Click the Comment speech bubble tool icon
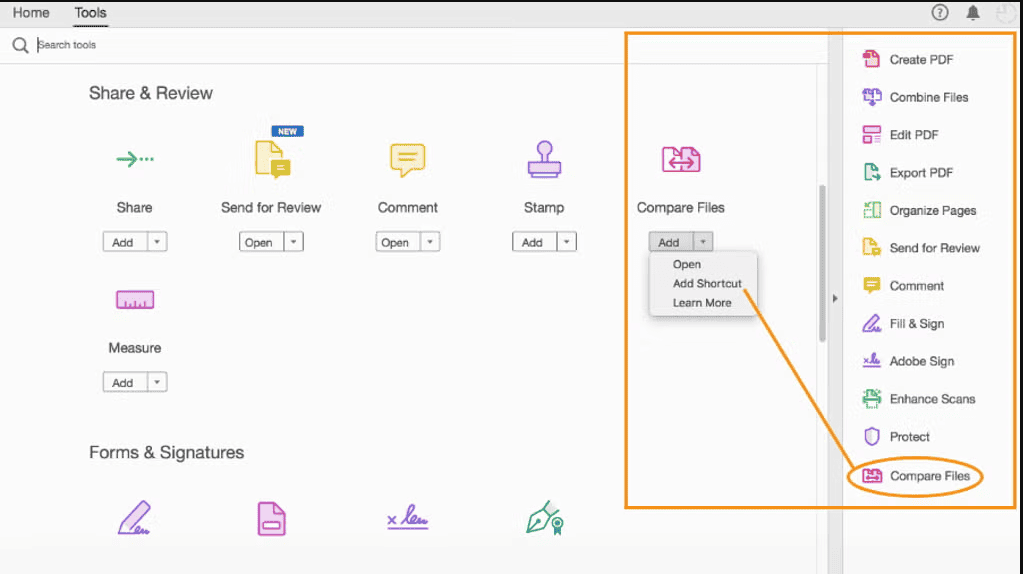 click(x=408, y=160)
